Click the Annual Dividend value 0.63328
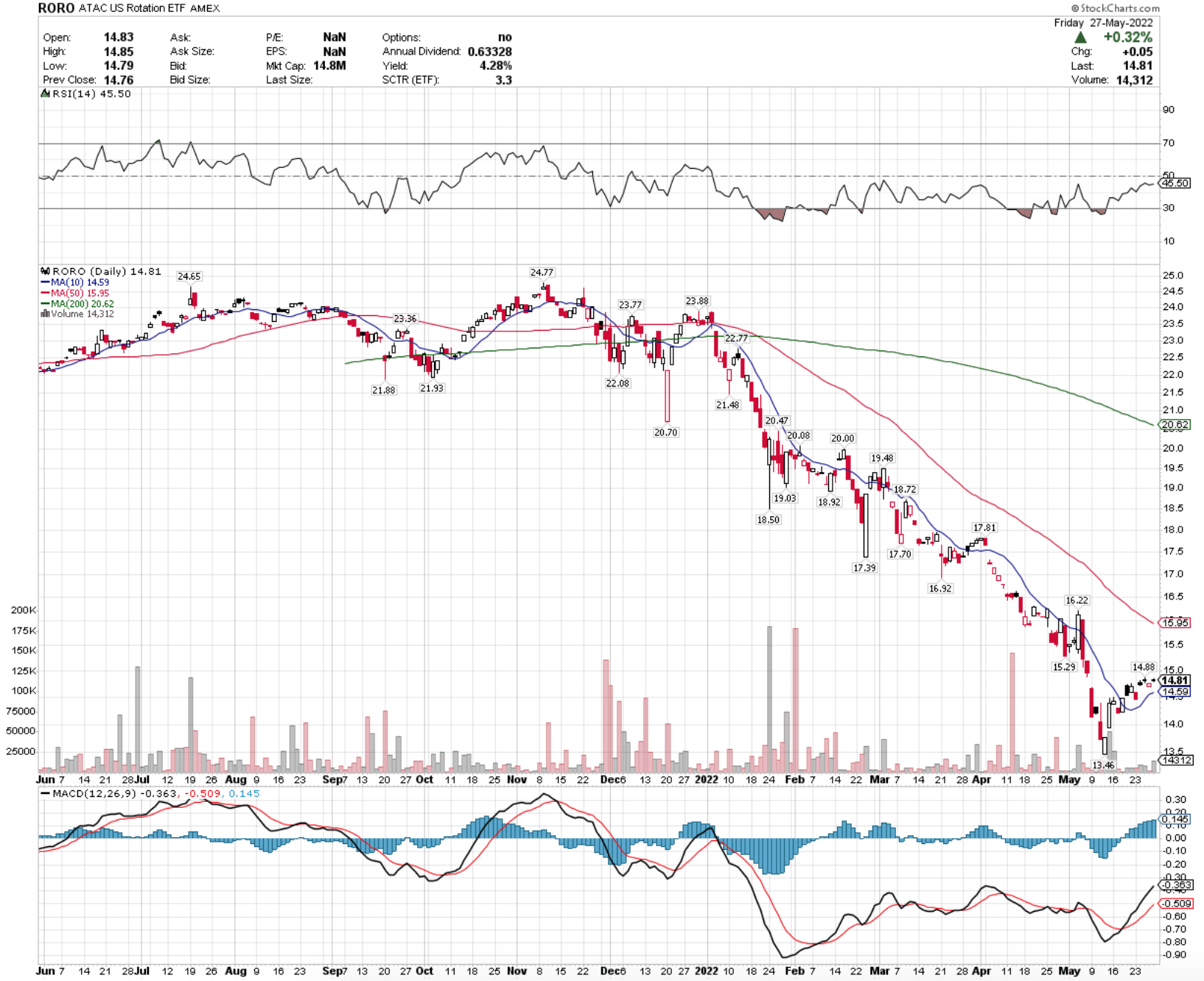 click(489, 52)
